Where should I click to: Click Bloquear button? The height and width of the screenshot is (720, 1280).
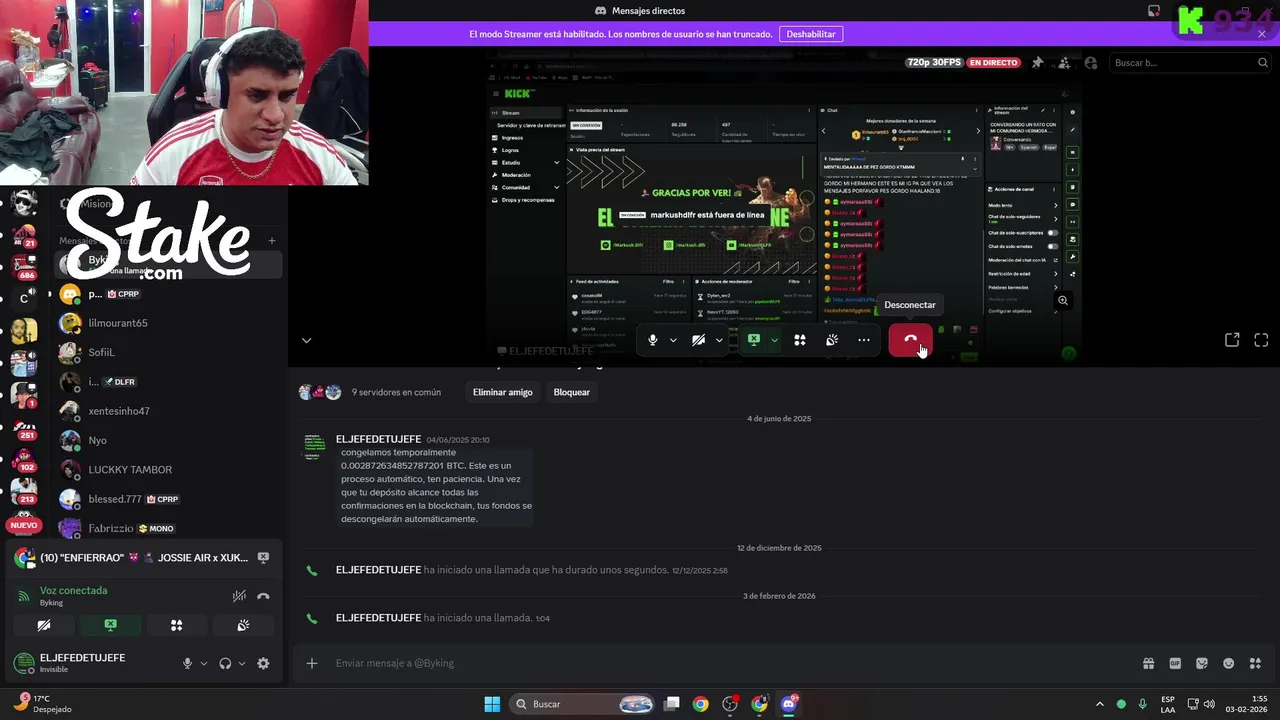[x=572, y=392]
